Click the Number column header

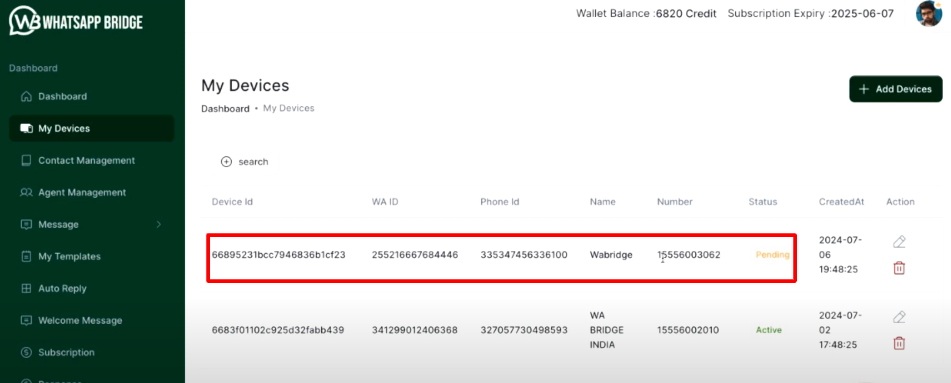point(674,202)
